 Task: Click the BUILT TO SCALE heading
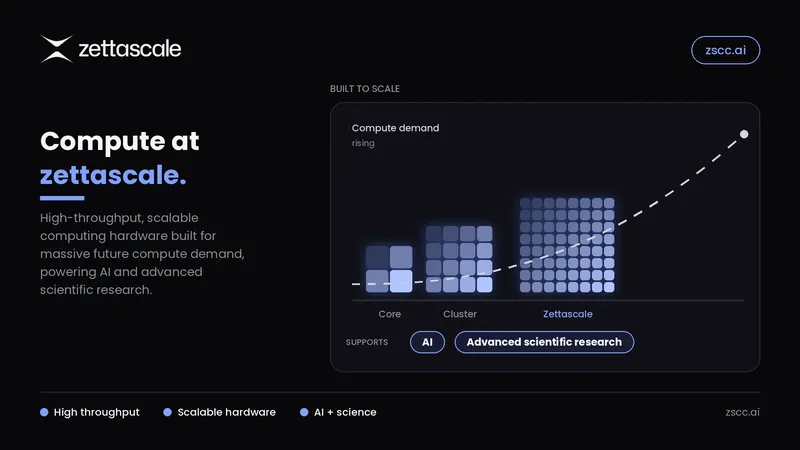(x=364, y=88)
